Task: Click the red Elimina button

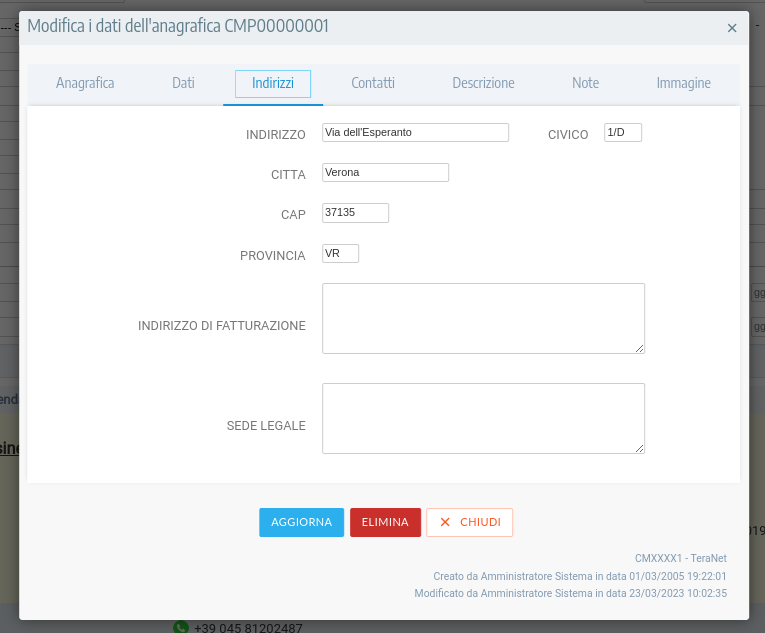Action: point(385,522)
